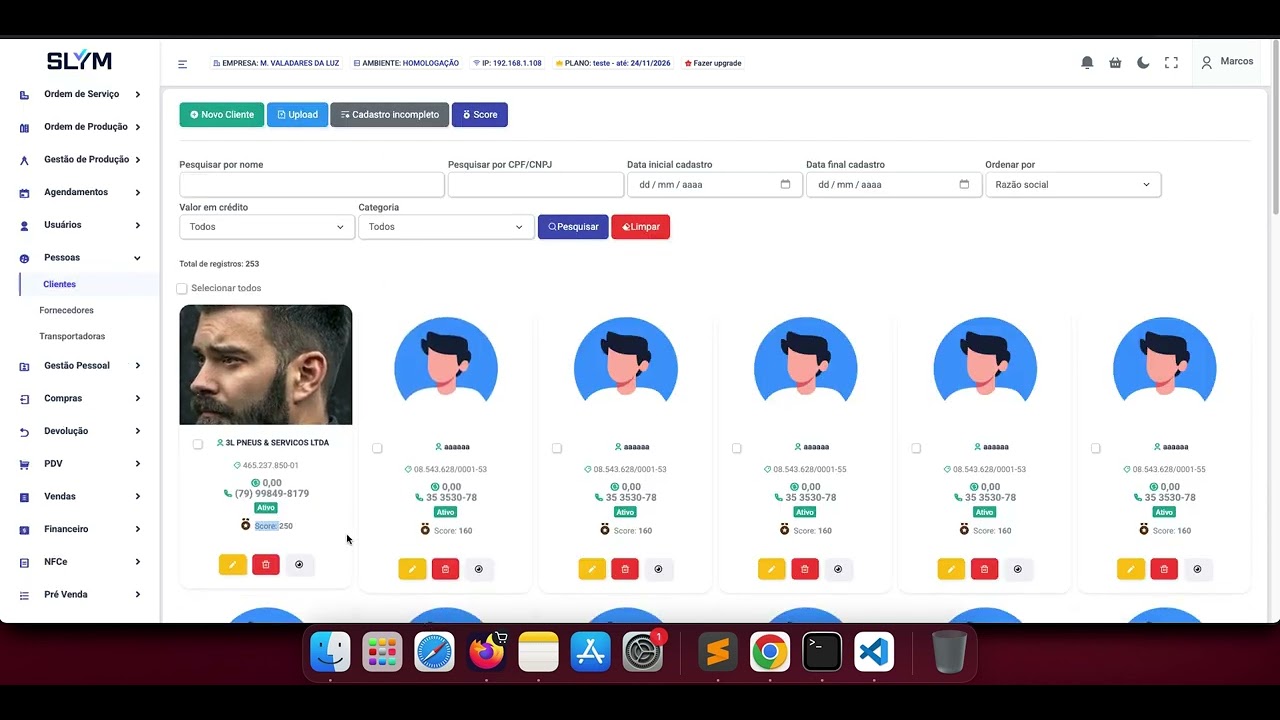
Task: Expand the Gestão Pessoal menu arrow
Action: 137,366
